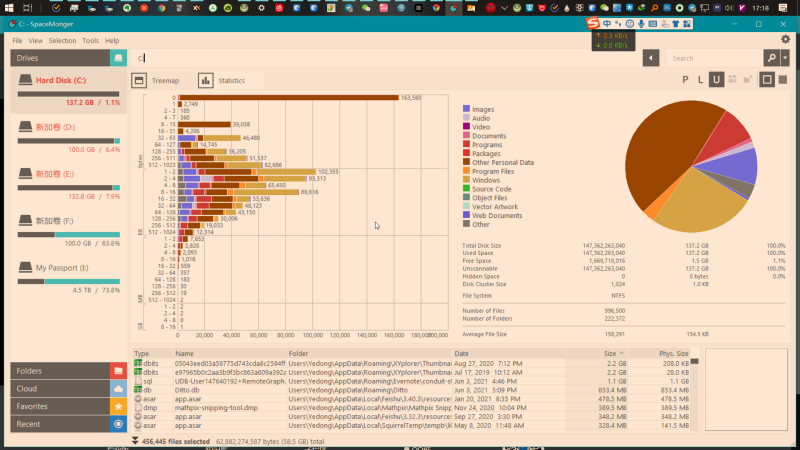Click the red Folders icon
Image resolution: width=800 pixels, height=450 pixels.
click(x=118, y=371)
